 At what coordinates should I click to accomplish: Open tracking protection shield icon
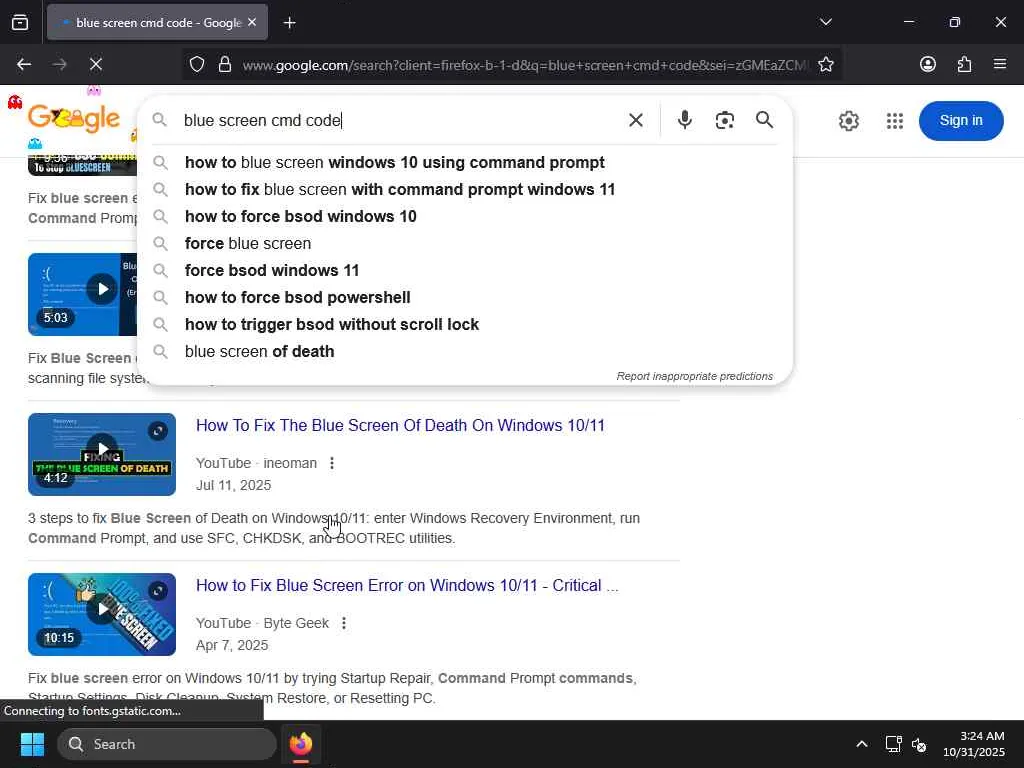click(197, 64)
